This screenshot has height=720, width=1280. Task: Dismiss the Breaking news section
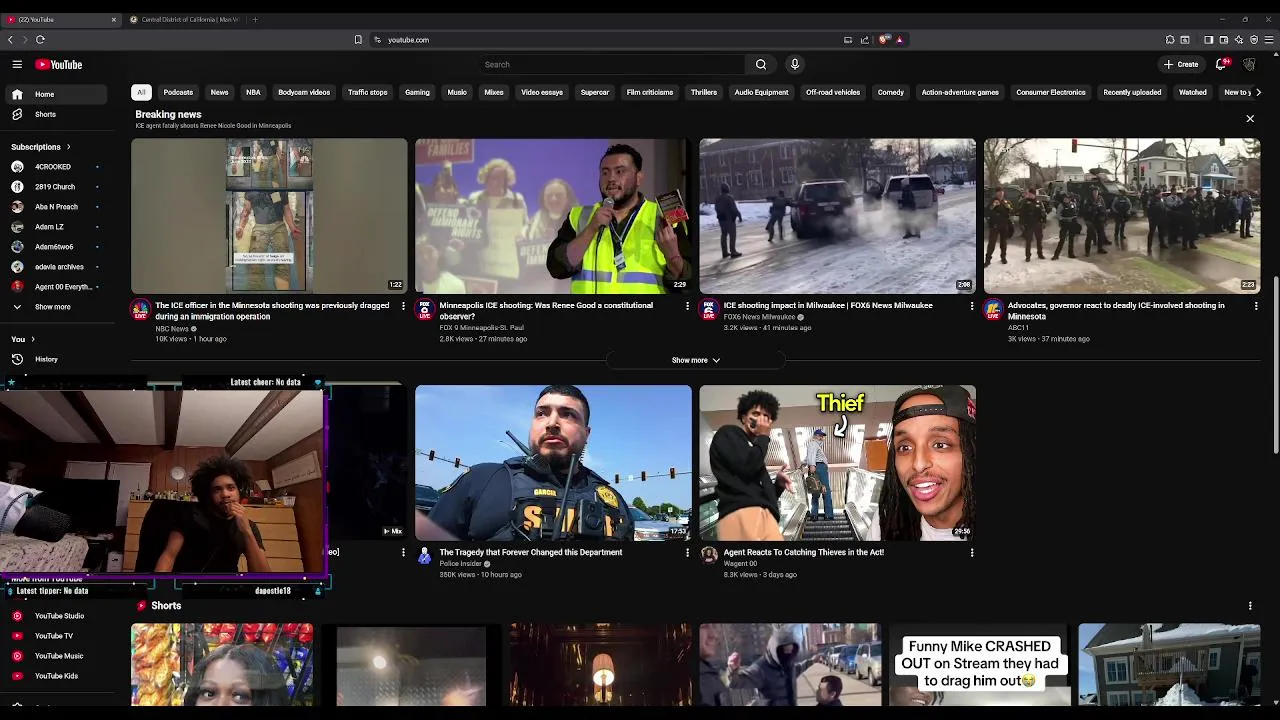pyautogui.click(x=1250, y=119)
